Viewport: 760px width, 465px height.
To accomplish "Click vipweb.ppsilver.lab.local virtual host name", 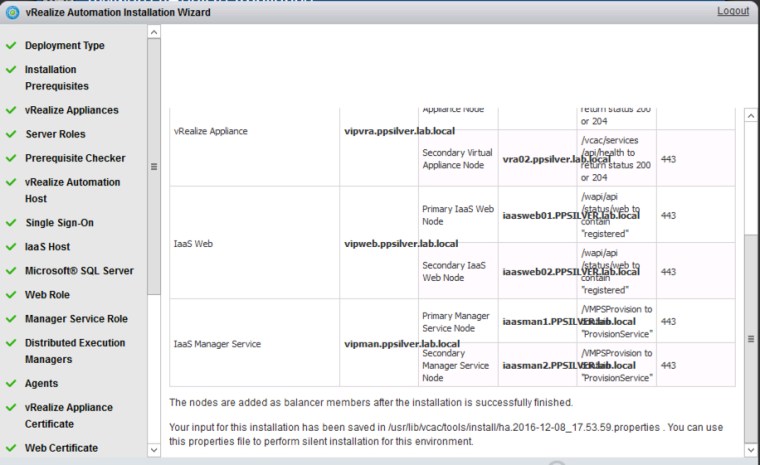I will 401,244.
